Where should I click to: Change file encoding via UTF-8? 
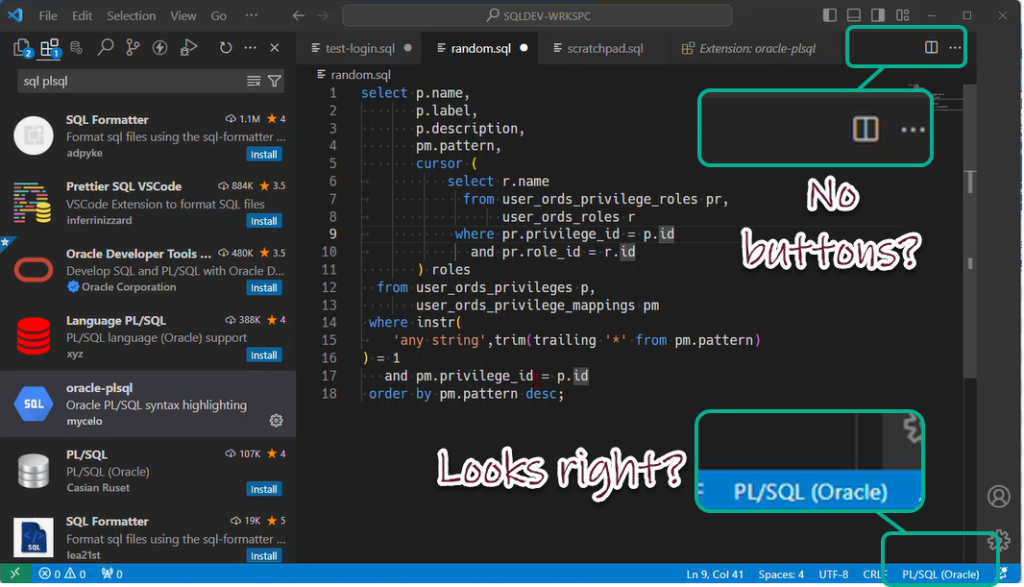coord(833,575)
